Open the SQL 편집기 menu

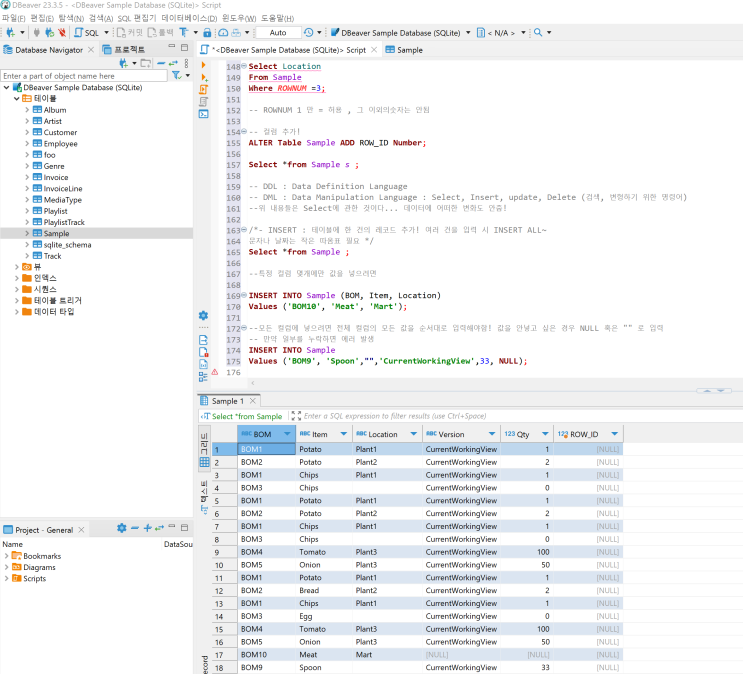pyautogui.click(x=137, y=18)
